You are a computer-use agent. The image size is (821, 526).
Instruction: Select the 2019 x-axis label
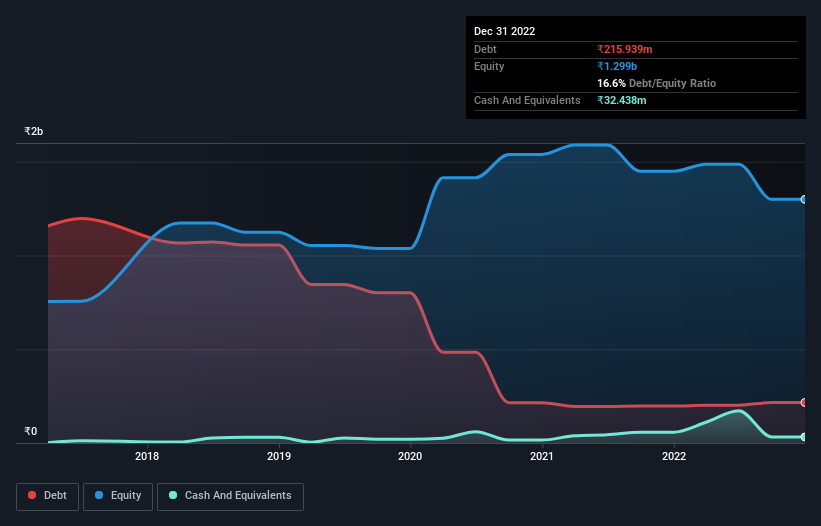(x=279, y=456)
